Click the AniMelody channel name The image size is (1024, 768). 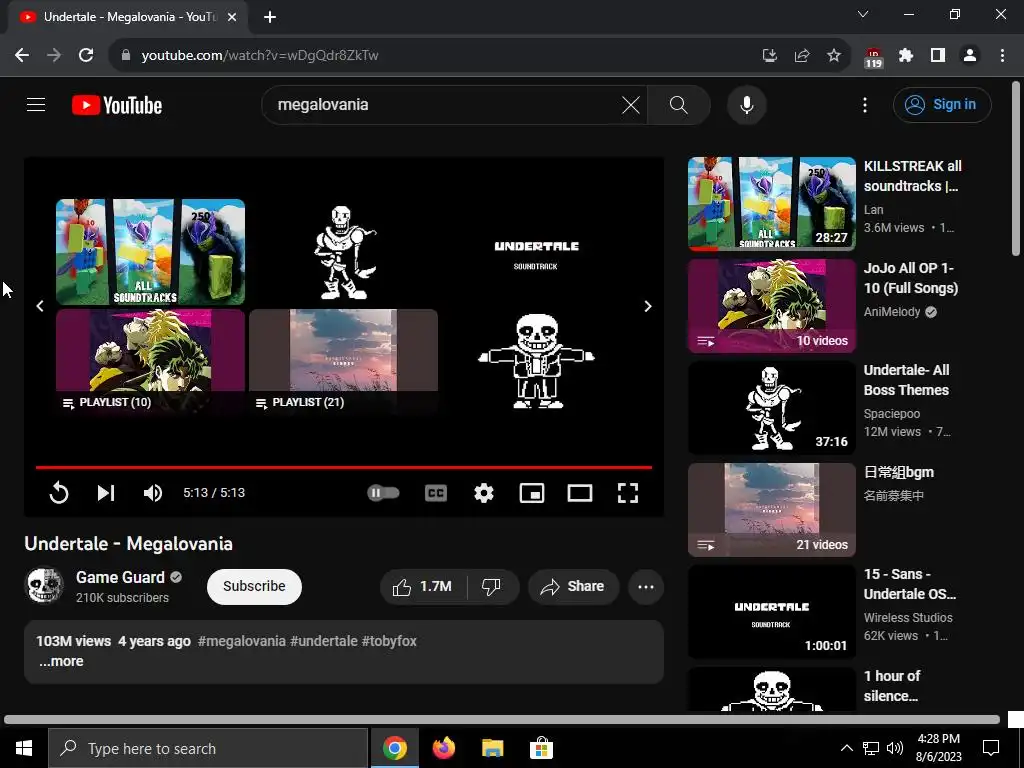pos(892,312)
